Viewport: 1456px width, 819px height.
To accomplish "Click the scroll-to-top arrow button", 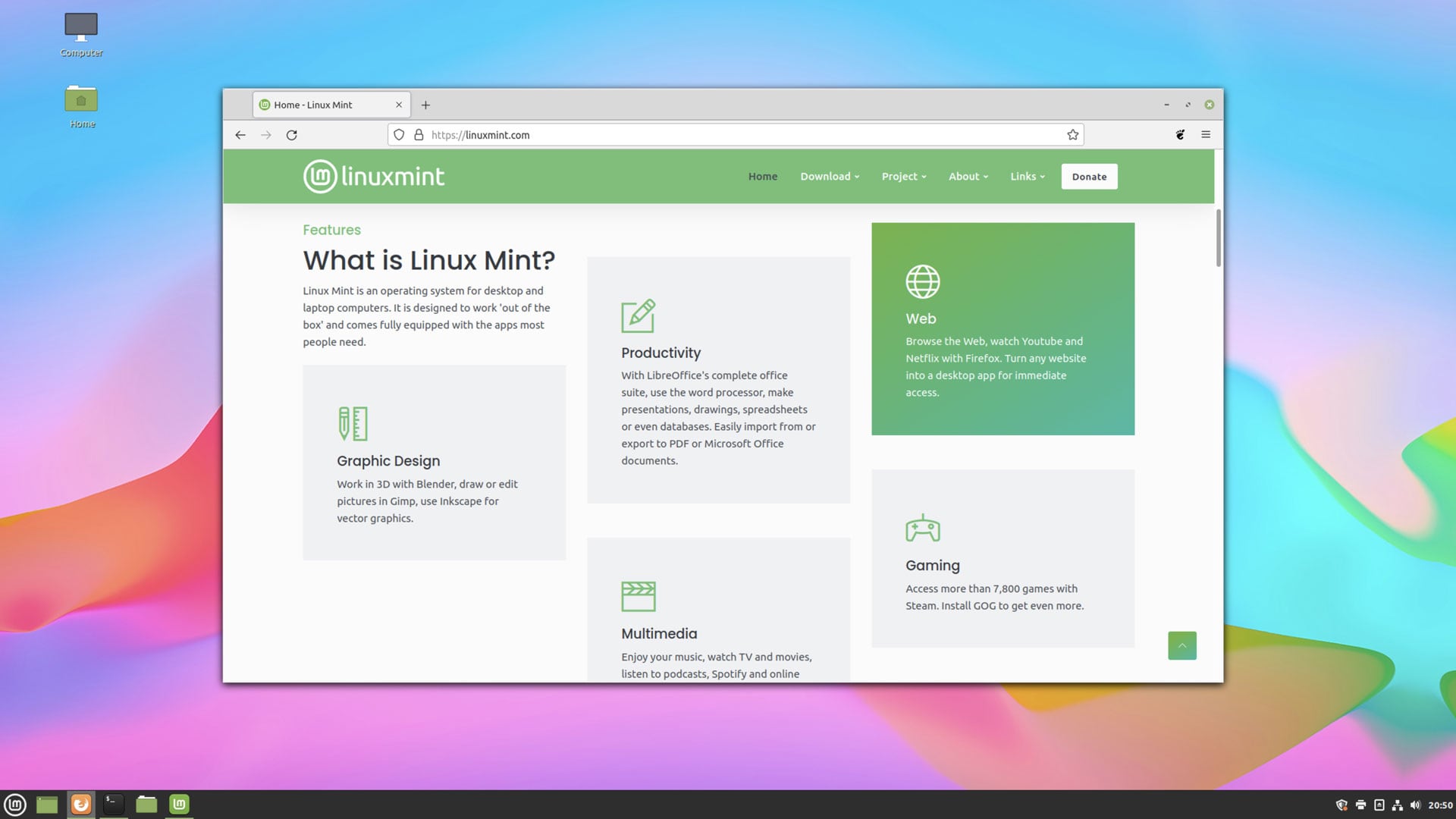I will coord(1182,645).
